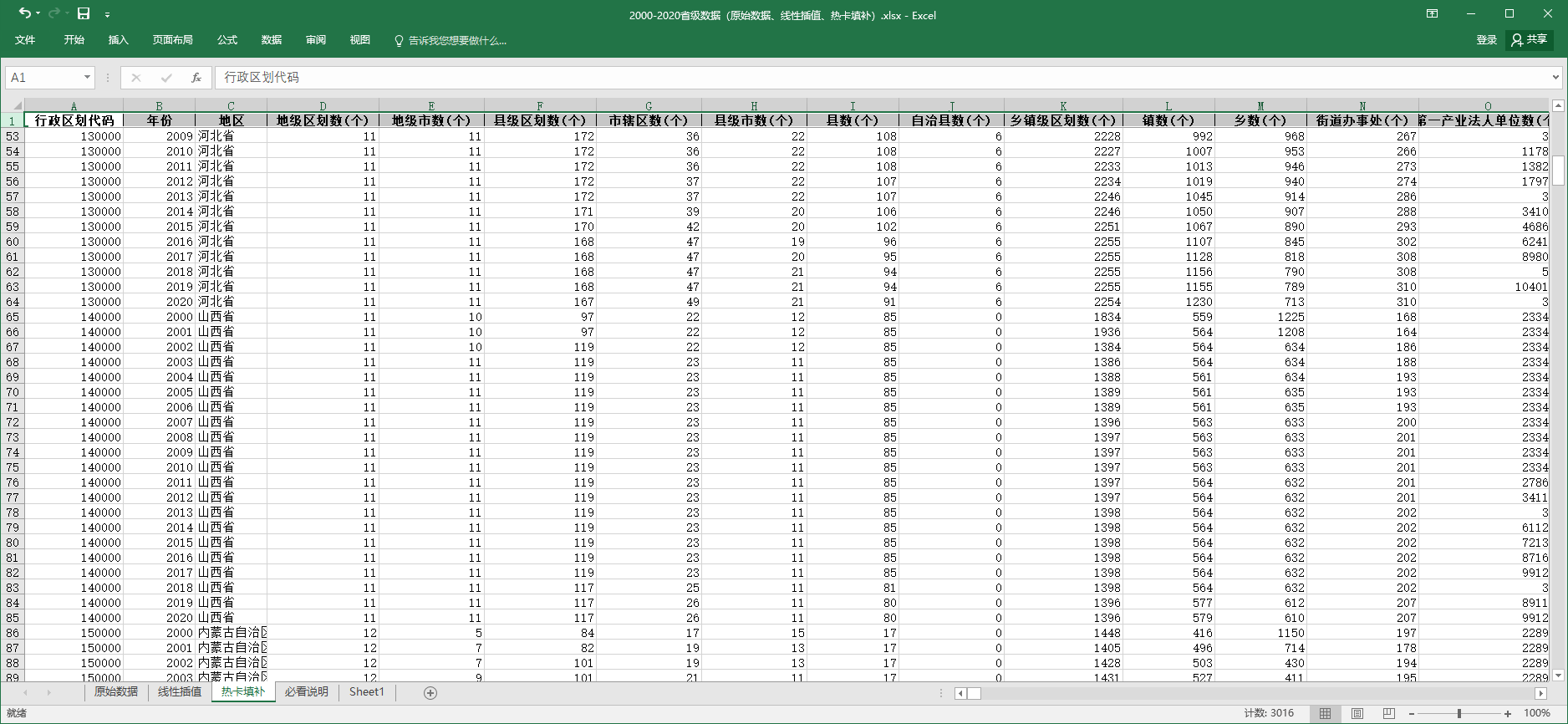Screen dimensions: 1568x724
Task: Switch to the 必看说明 sheet tab
Action: click(307, 692)
